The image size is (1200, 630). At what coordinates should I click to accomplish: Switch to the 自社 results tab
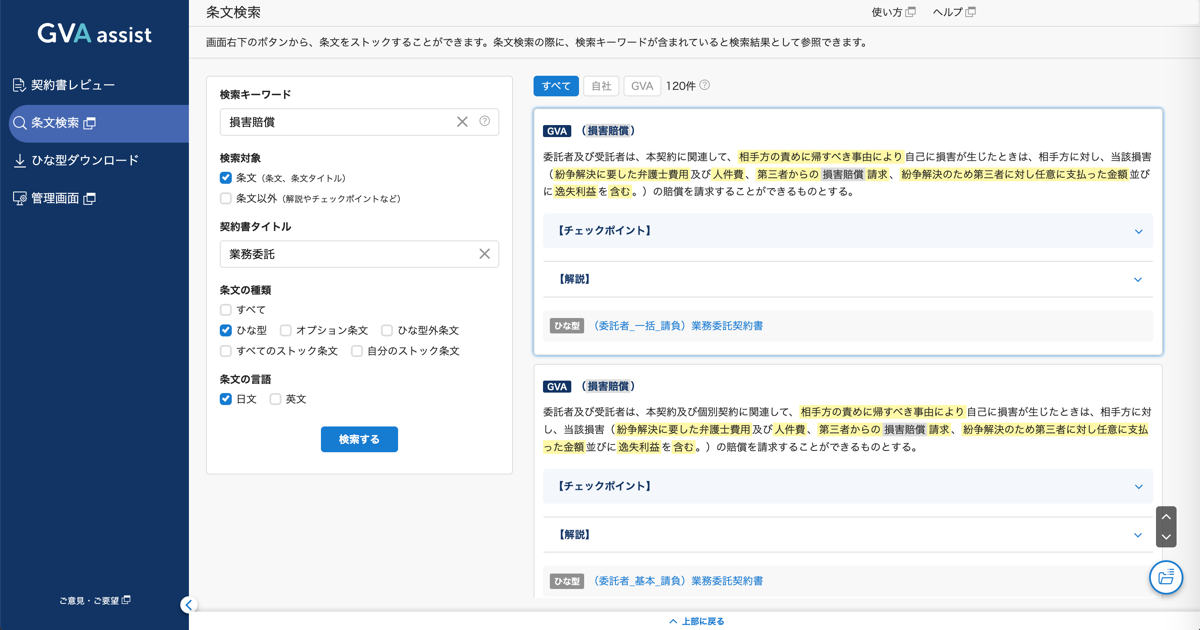coord(601,86)
